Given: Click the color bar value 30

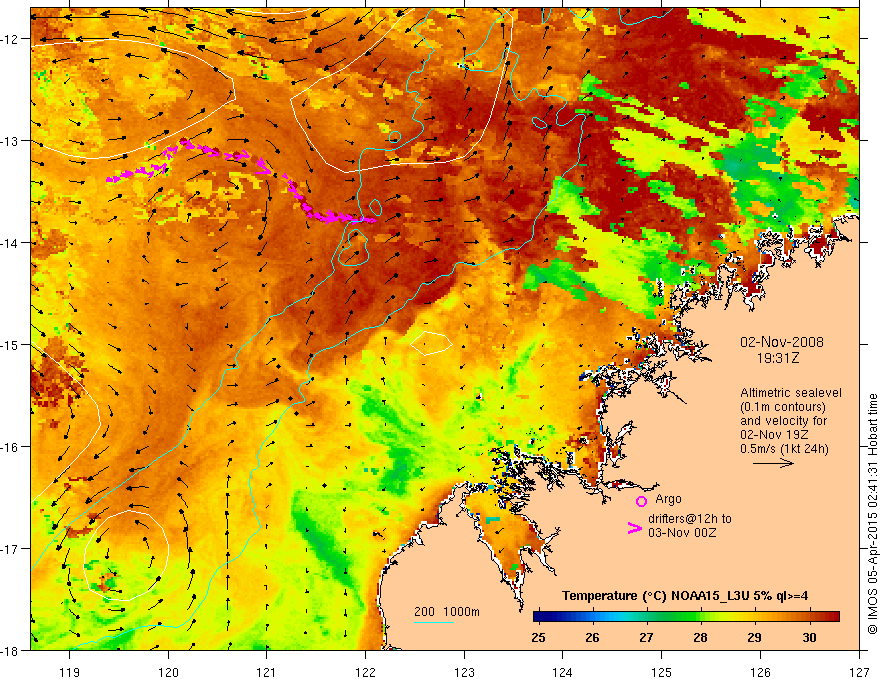Looking at the screenshot, I should click(809, 638).
